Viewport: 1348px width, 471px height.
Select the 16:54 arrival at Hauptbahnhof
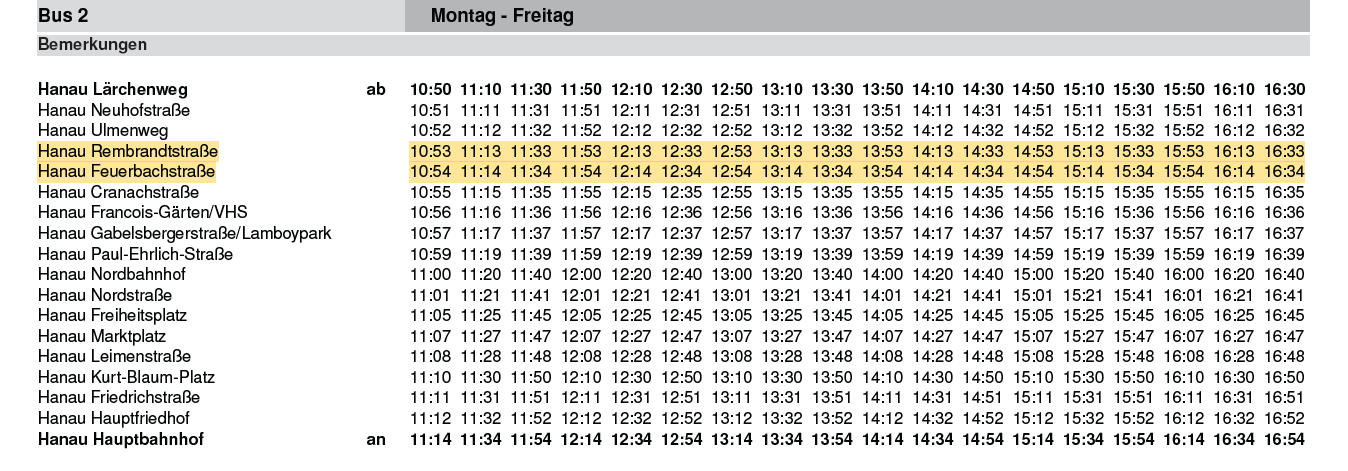pos(1284,439)
